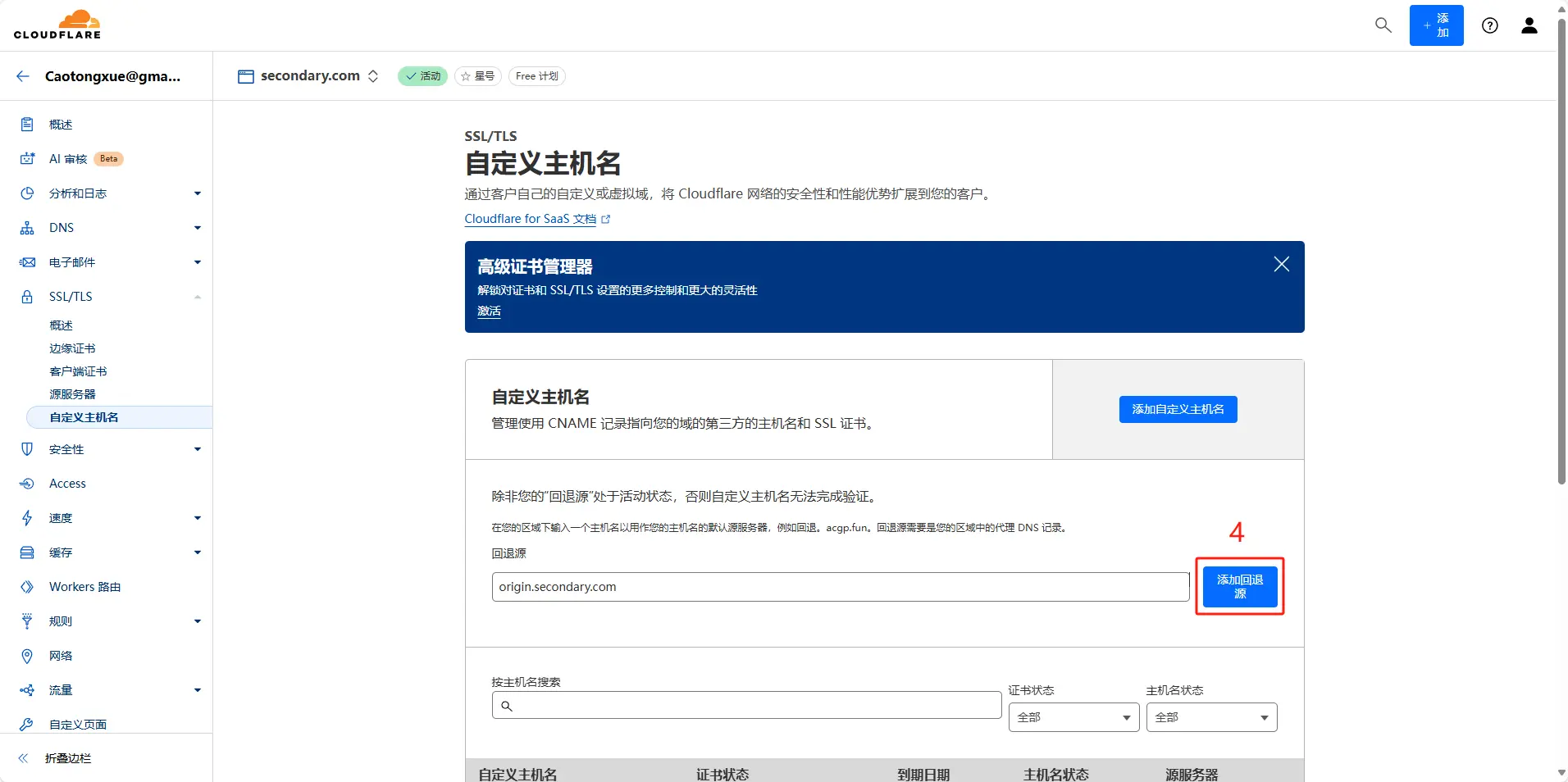Image resolution: width=1568 pixels, height=782 pixels.
Task: Click the Workers 路由 diamond icon
Action: pyautogui.click(x=27, y=587)
